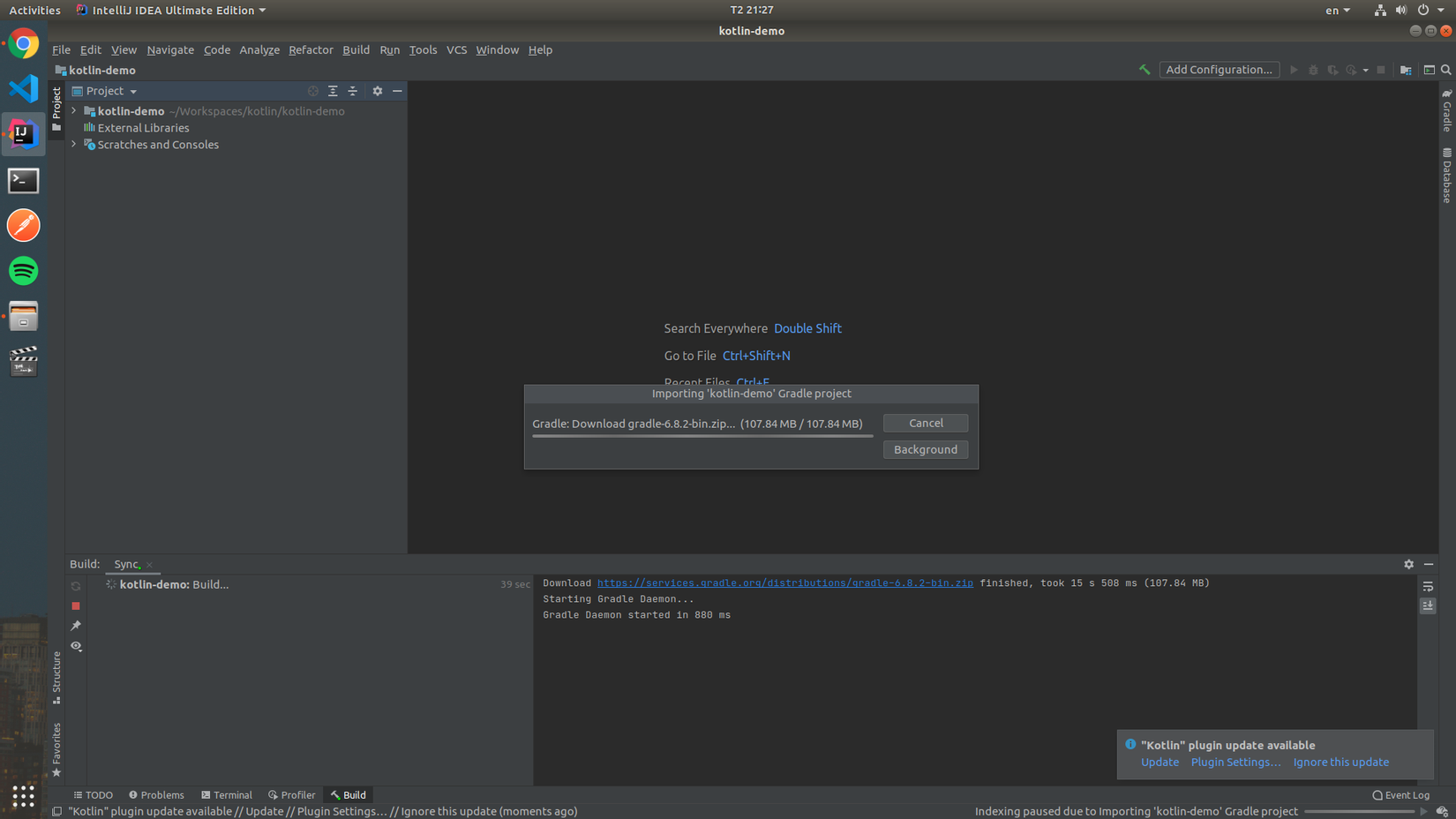Click Expand All in Project panel header
Image resolution: width=1456 pixels, height=819 pixels.
333,91
